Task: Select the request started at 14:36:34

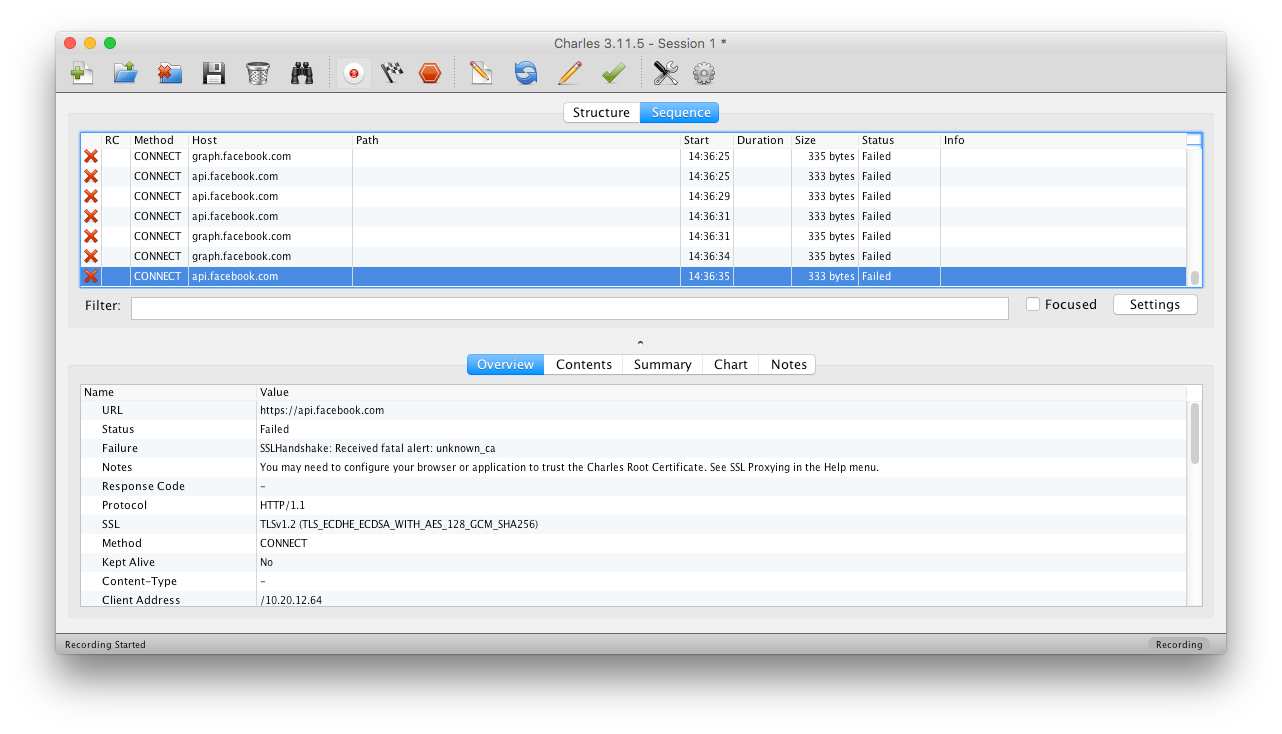Action: [634, 256]
